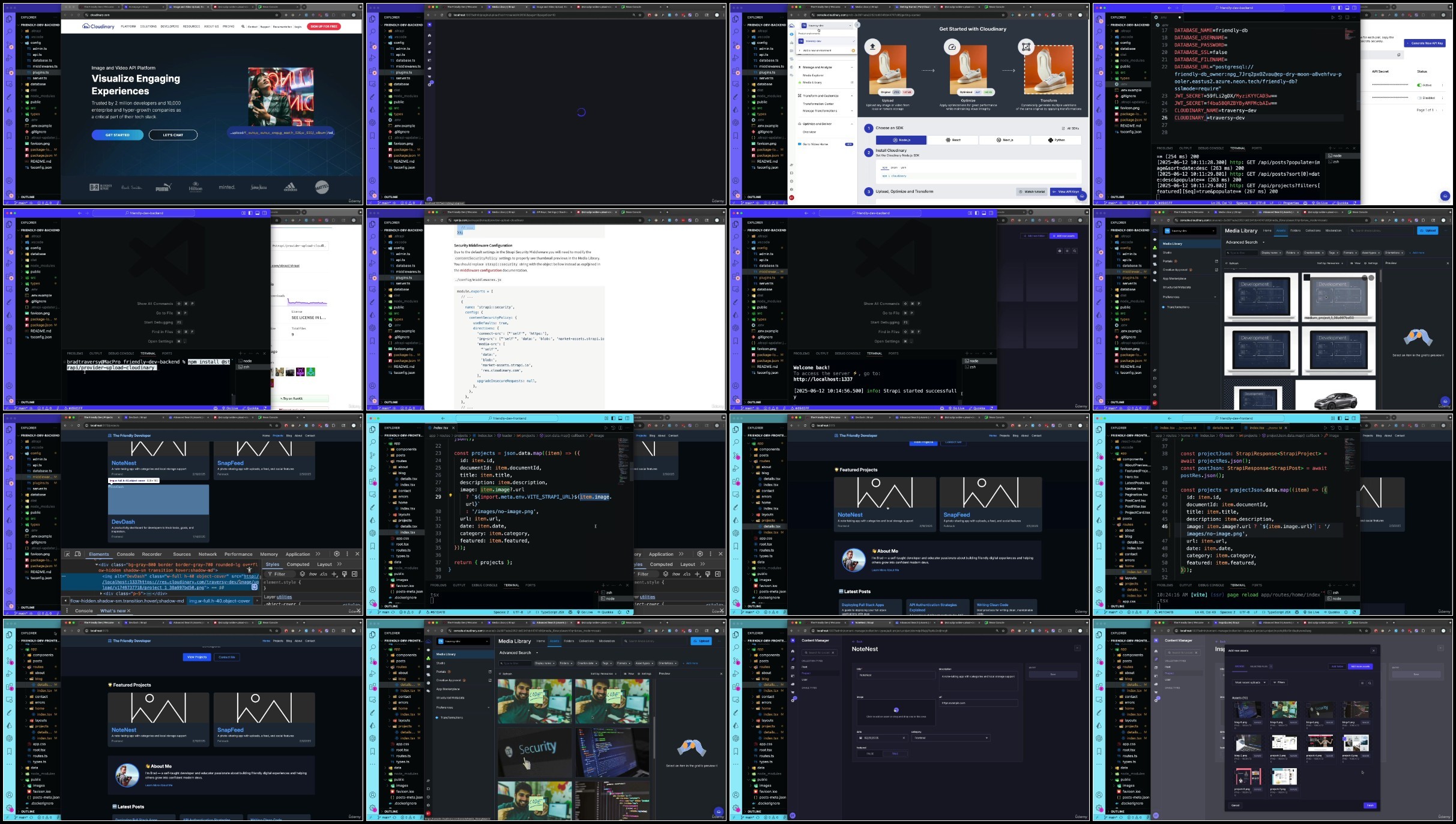Open DevTools settings gear in the DevDash Elements frame
1456x824 pixels.
point(337,554)
